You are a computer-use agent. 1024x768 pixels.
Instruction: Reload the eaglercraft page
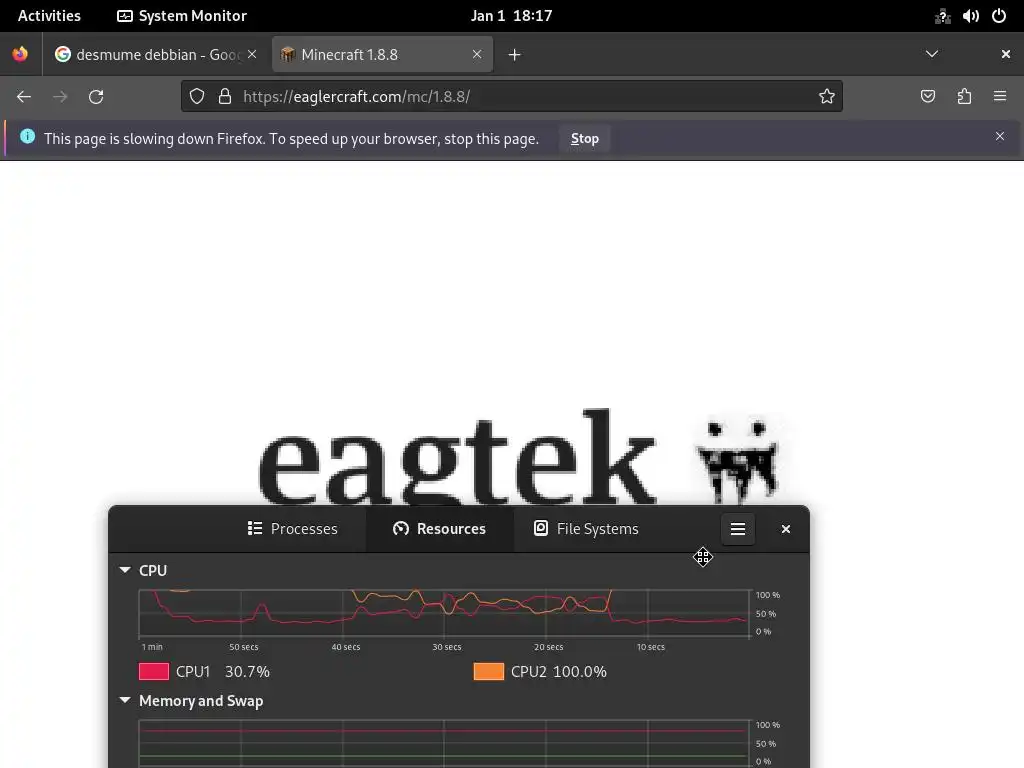click(x=96, y=97)
